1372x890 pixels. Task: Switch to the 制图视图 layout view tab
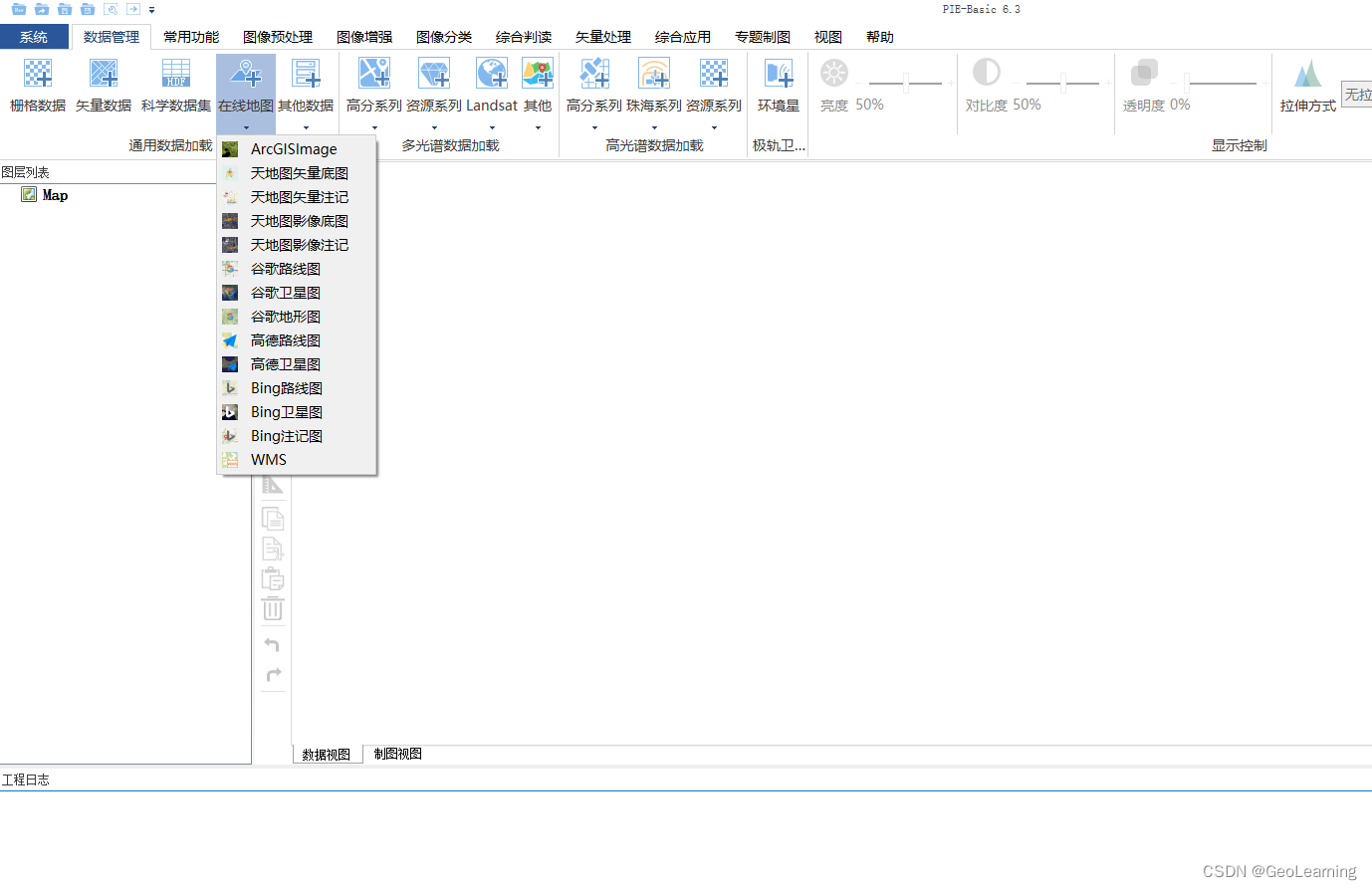coord(397,754)
